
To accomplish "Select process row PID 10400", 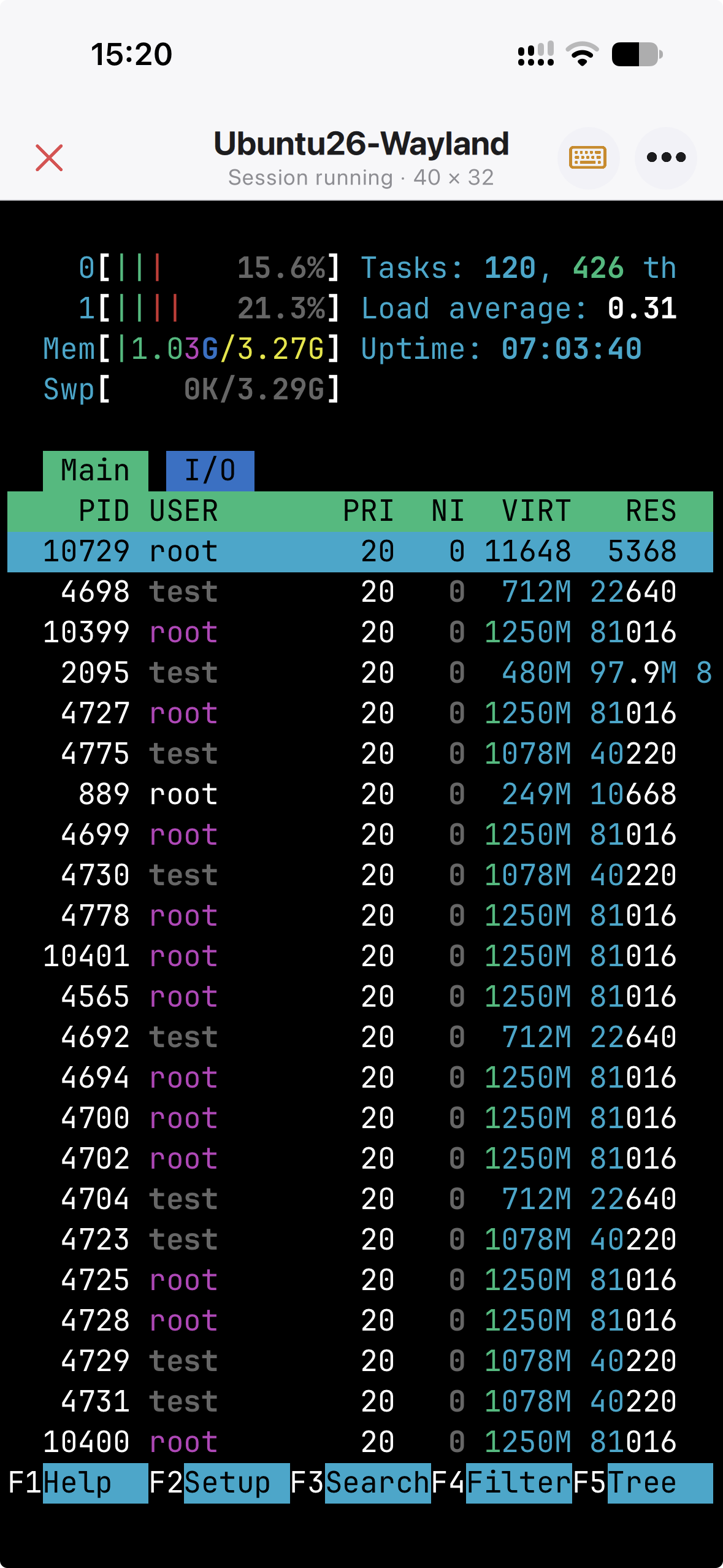I will 360,1442.
